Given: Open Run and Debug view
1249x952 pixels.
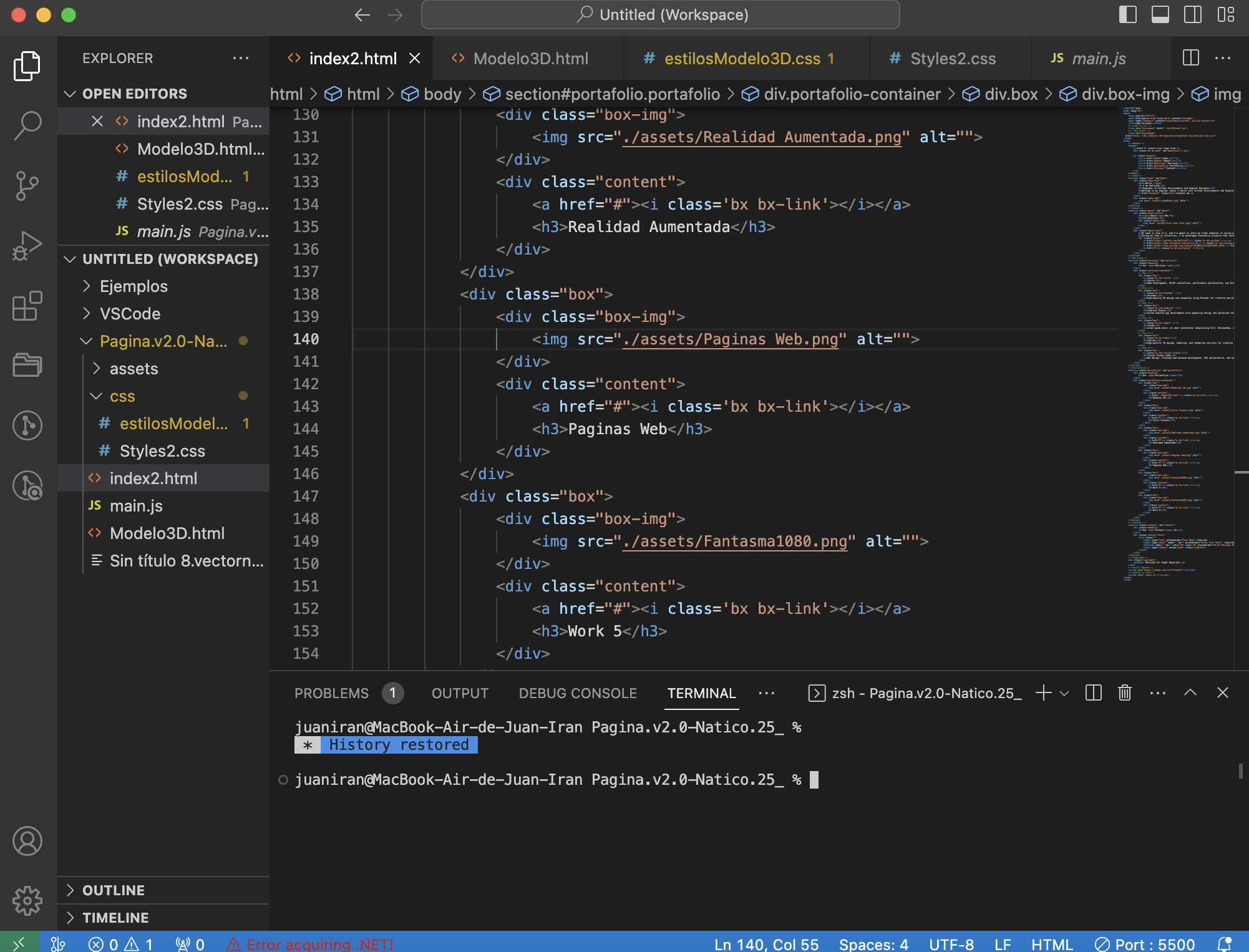Looking at the screenshot, I should (27, 246).
